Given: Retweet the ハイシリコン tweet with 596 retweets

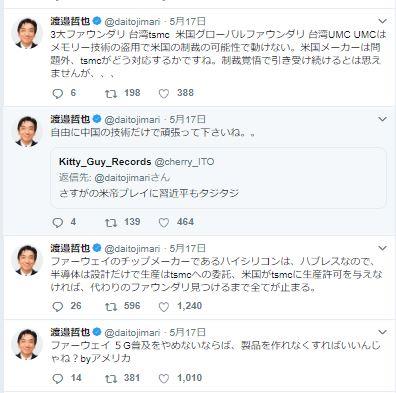Looking at the screenshot, I should pyautogui.click(x=111, y=307).
